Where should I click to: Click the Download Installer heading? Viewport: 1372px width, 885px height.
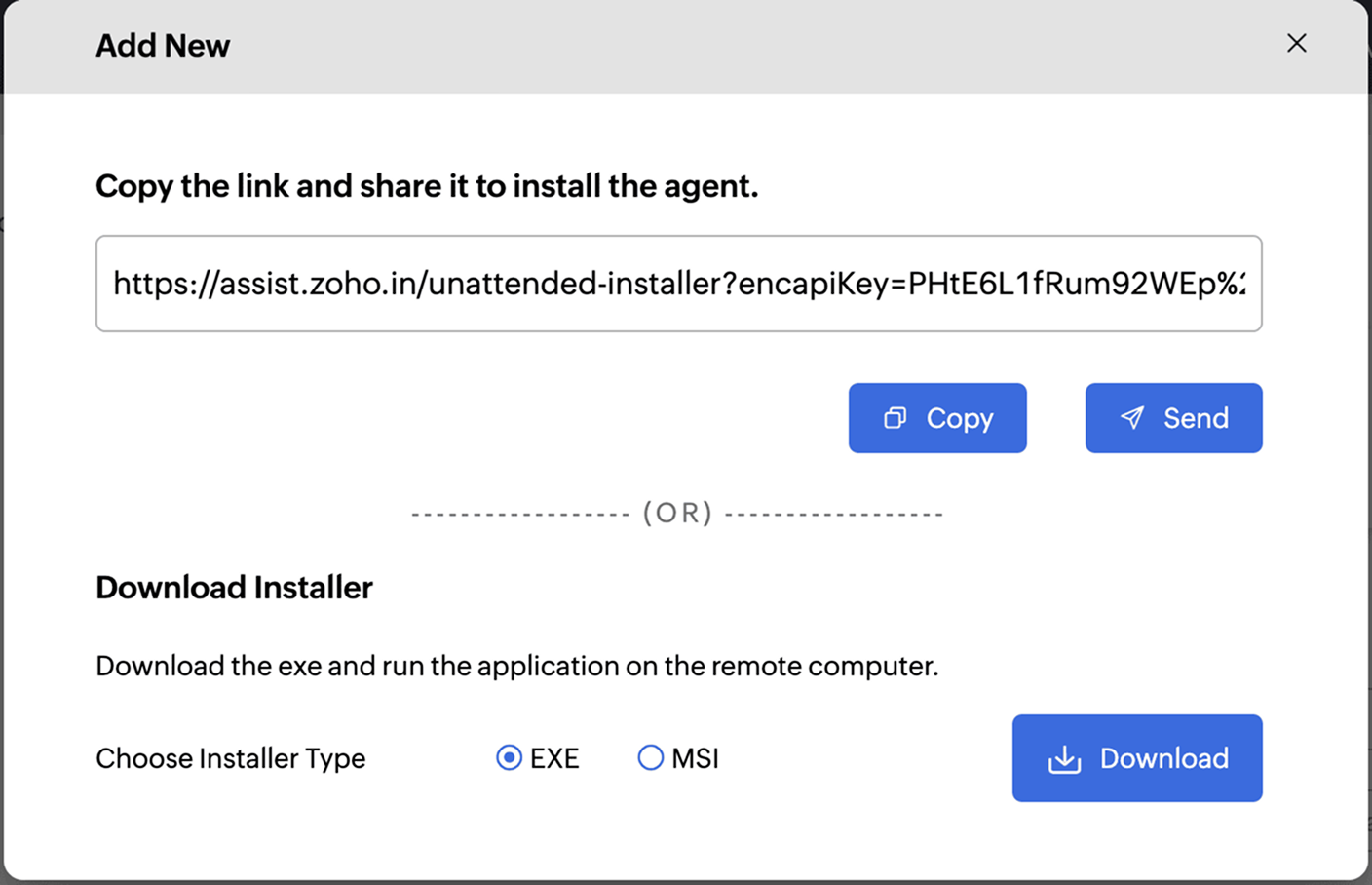coord(234,588)
